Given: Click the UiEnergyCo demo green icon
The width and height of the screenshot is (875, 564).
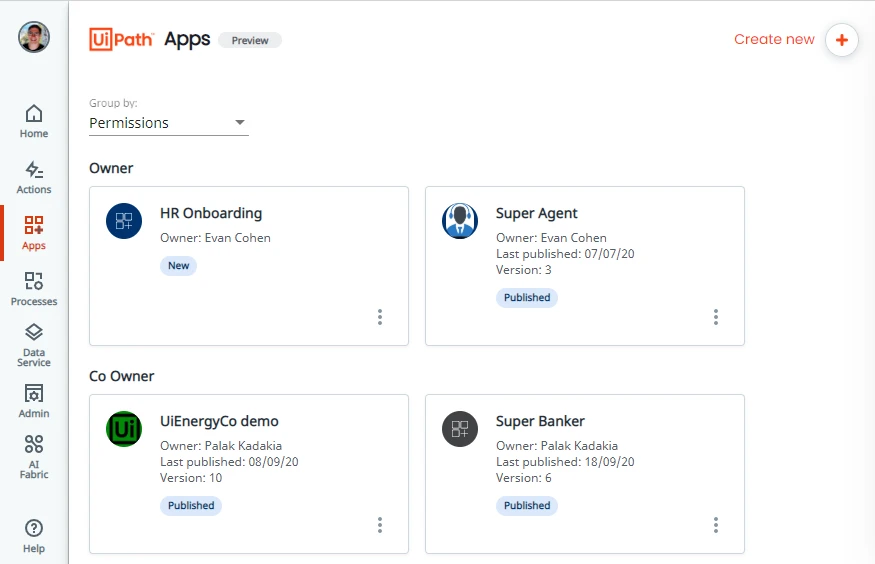Looking at the screenshot, I should (x=124, y=429).
